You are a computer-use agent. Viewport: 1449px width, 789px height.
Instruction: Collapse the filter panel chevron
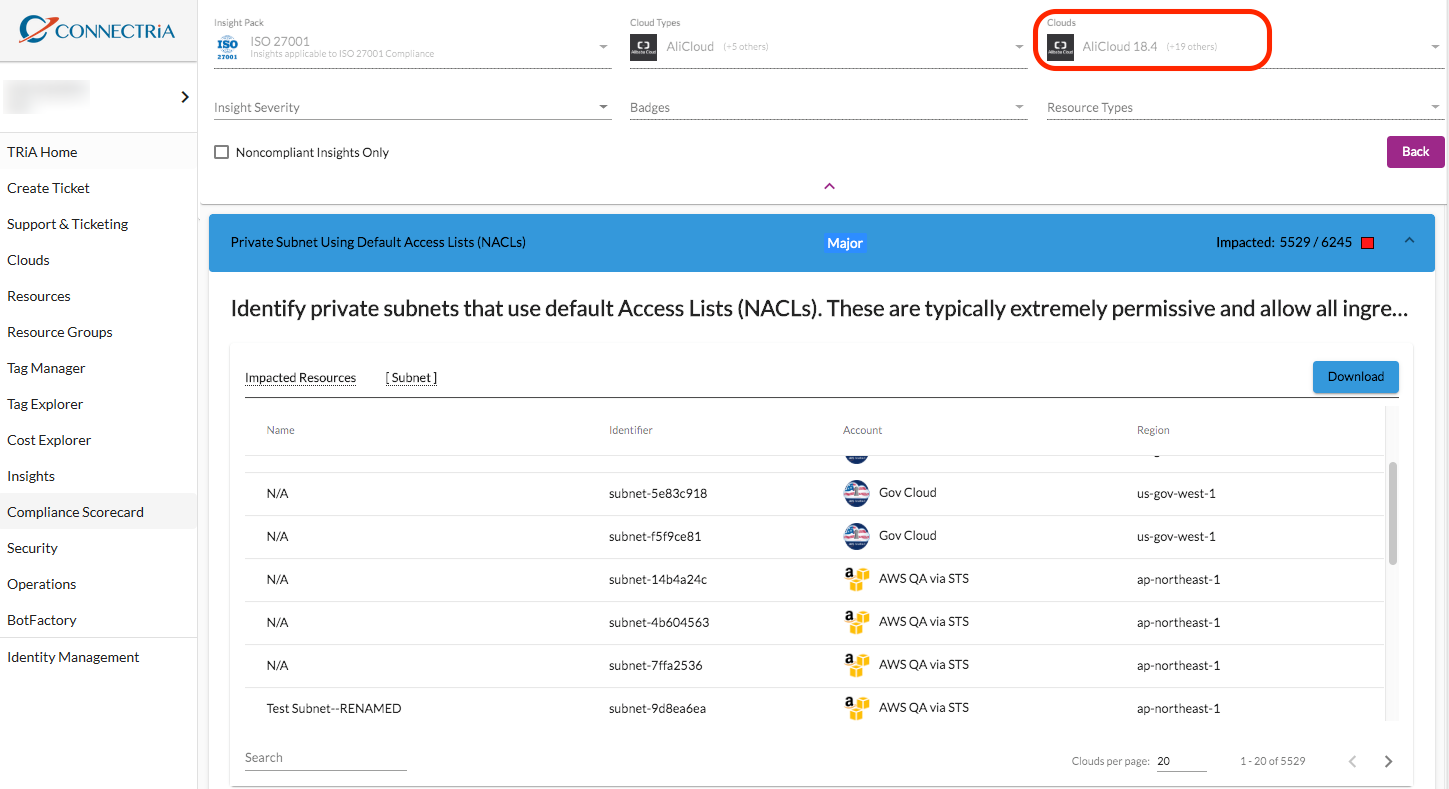click(x=829, y=186)
